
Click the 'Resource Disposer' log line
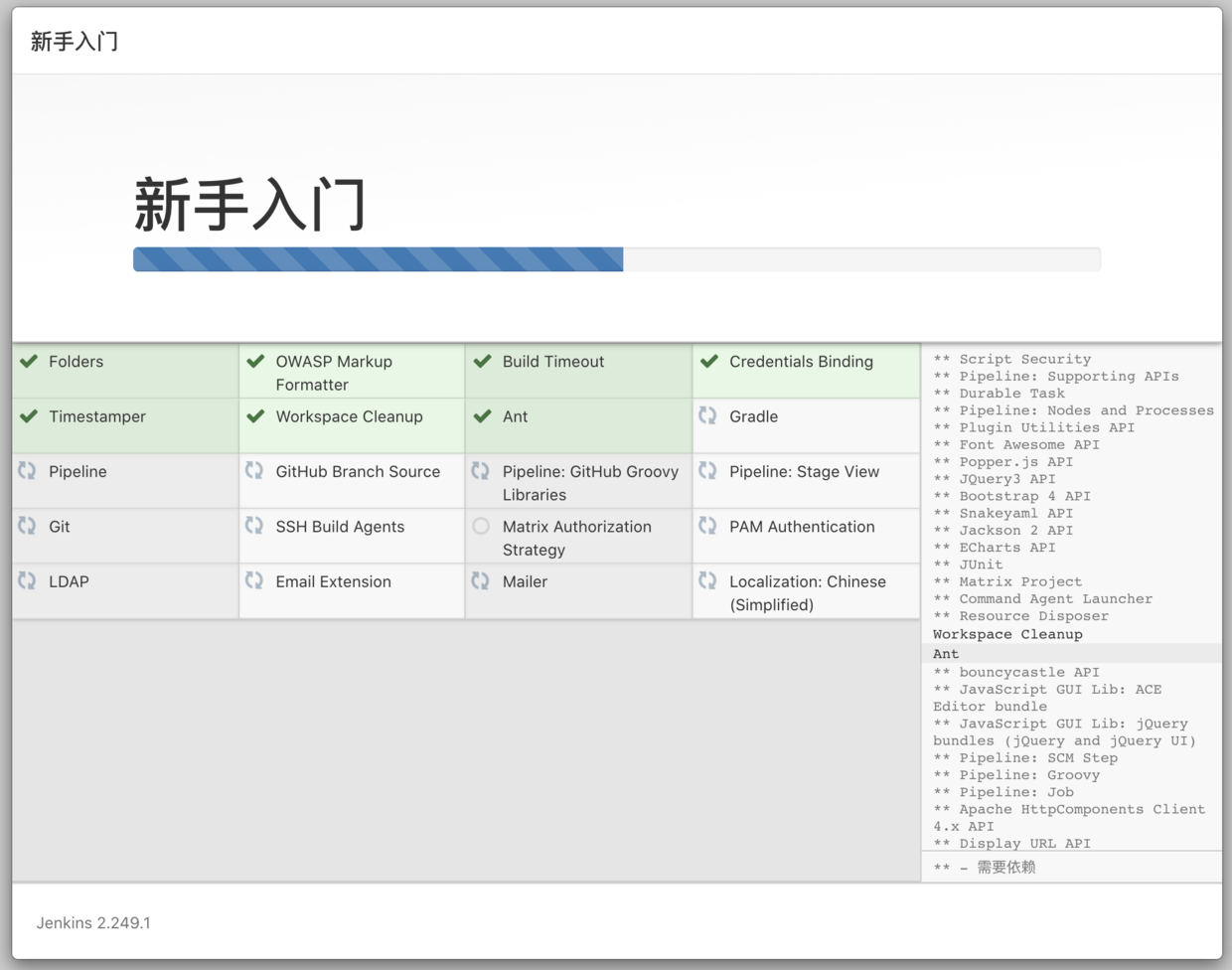[1020, 615]
